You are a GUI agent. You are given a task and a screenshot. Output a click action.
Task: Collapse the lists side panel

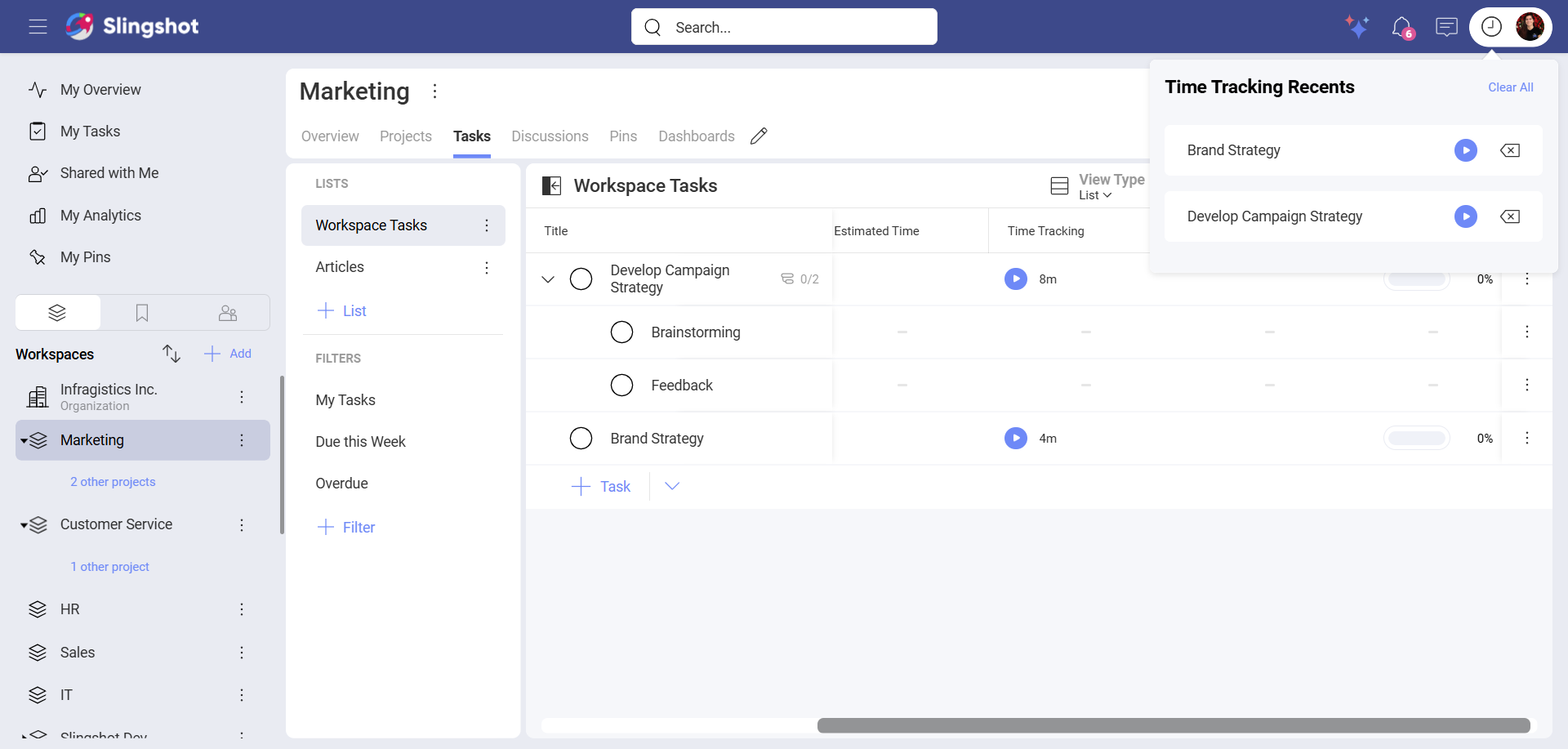coord(552,186)
